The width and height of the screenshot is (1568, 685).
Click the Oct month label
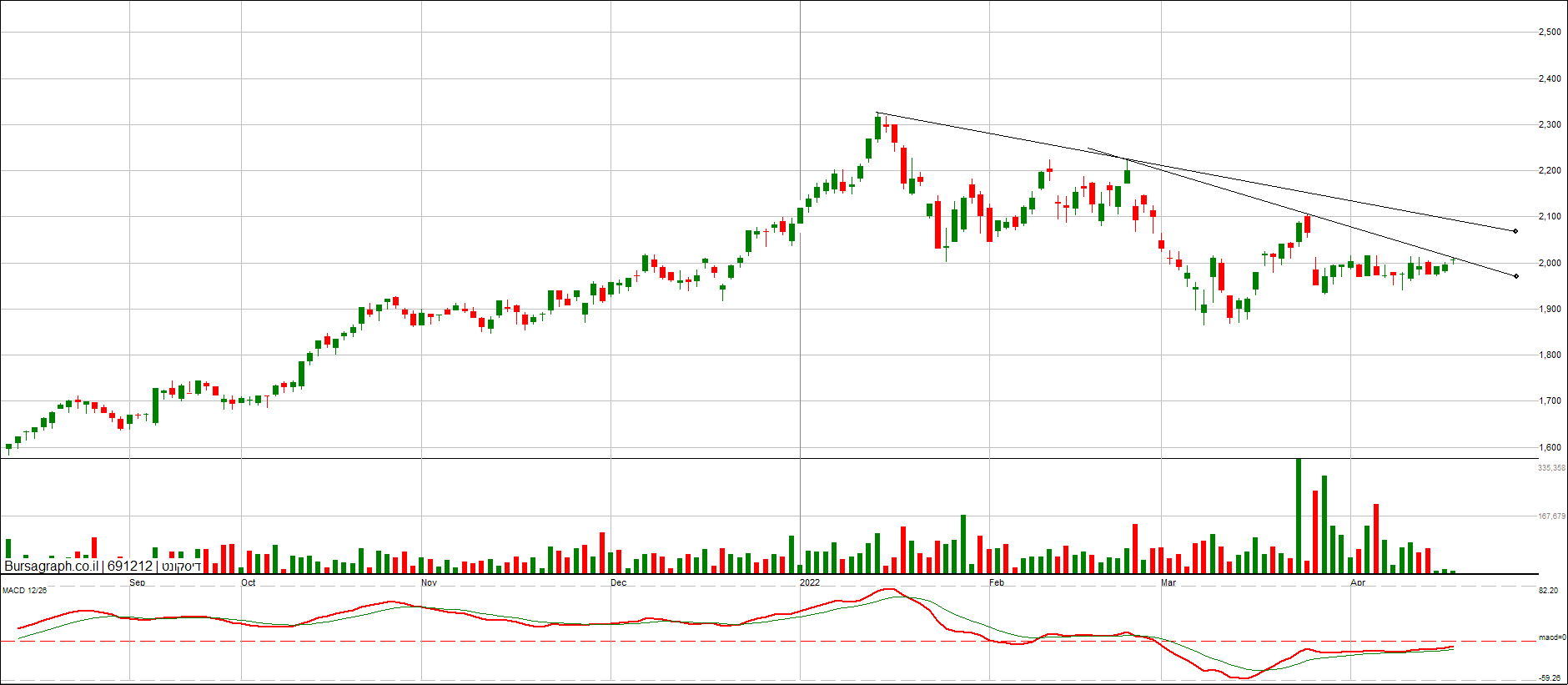tap(249, 582)
